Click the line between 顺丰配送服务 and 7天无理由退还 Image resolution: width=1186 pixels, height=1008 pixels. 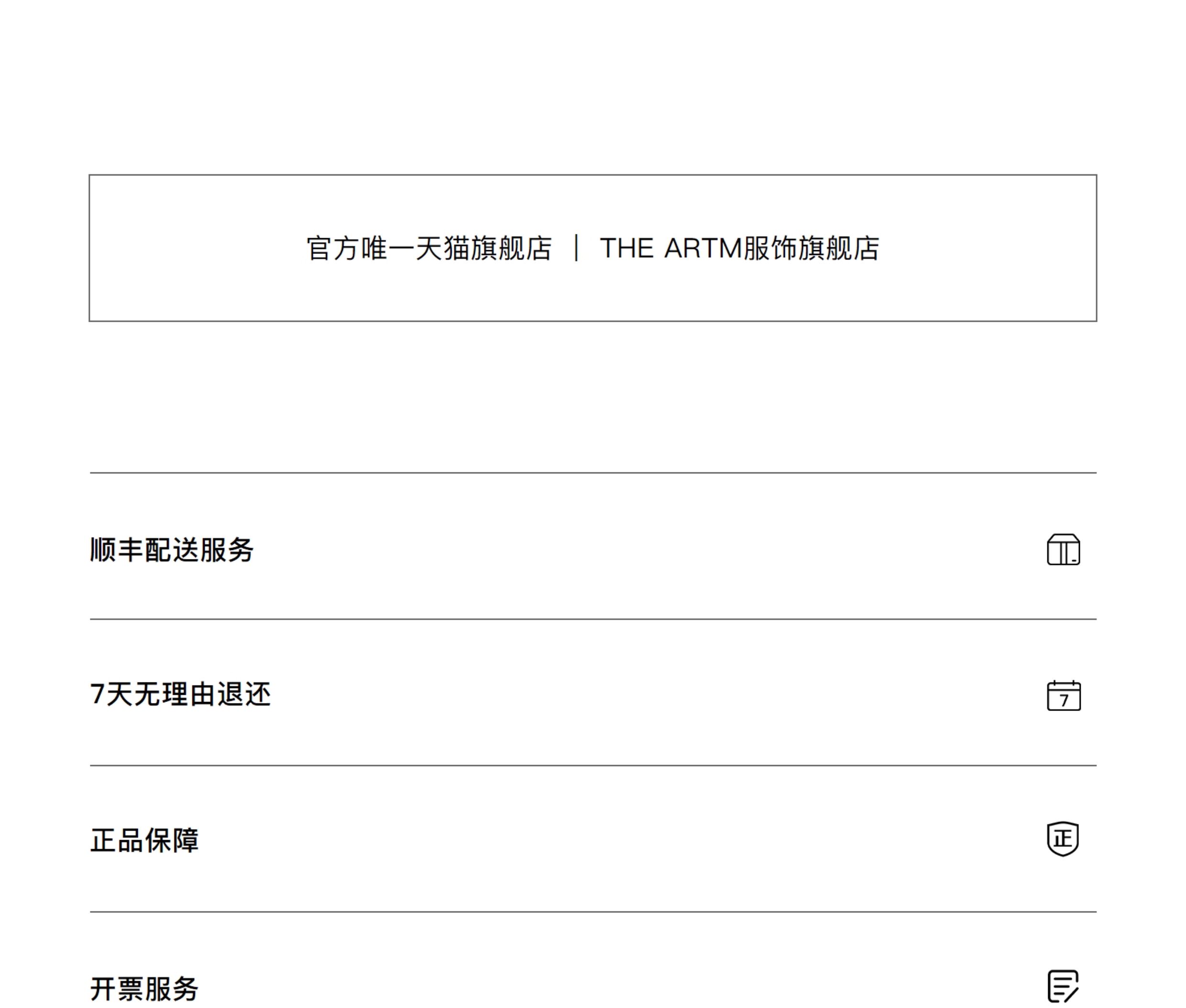(593, 619)
